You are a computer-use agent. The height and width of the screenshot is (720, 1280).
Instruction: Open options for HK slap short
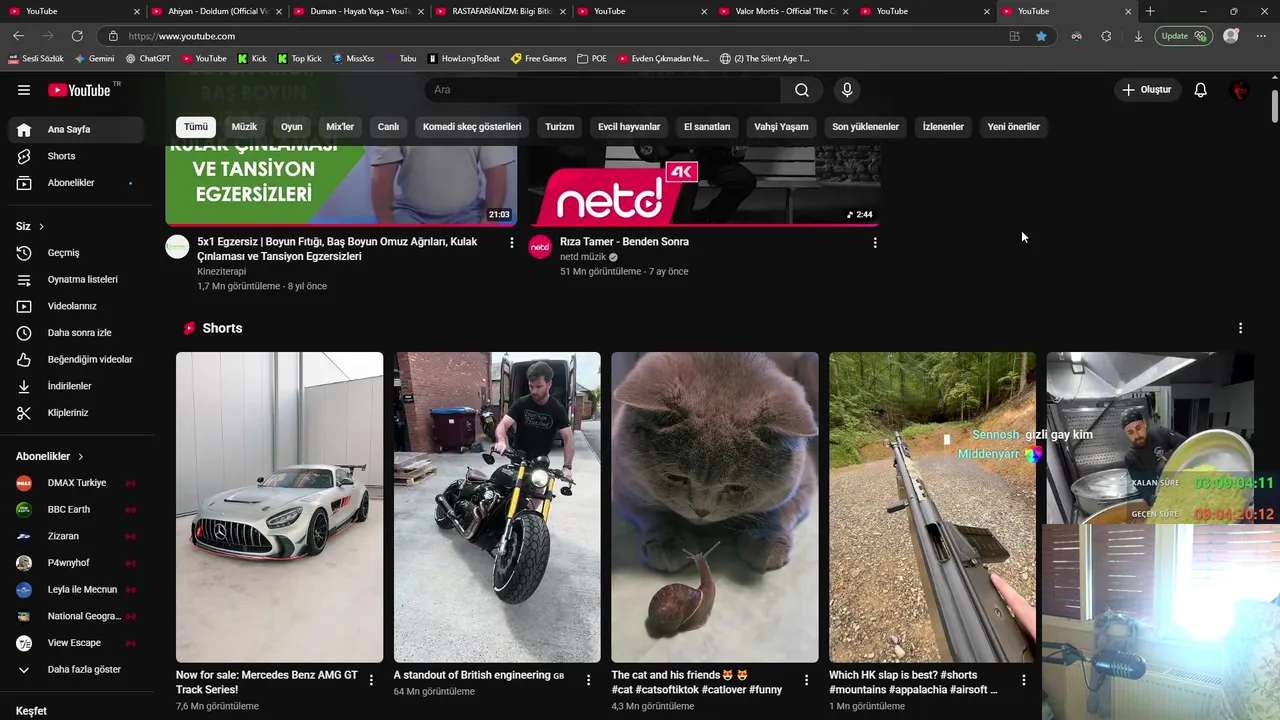point(1023,680)
